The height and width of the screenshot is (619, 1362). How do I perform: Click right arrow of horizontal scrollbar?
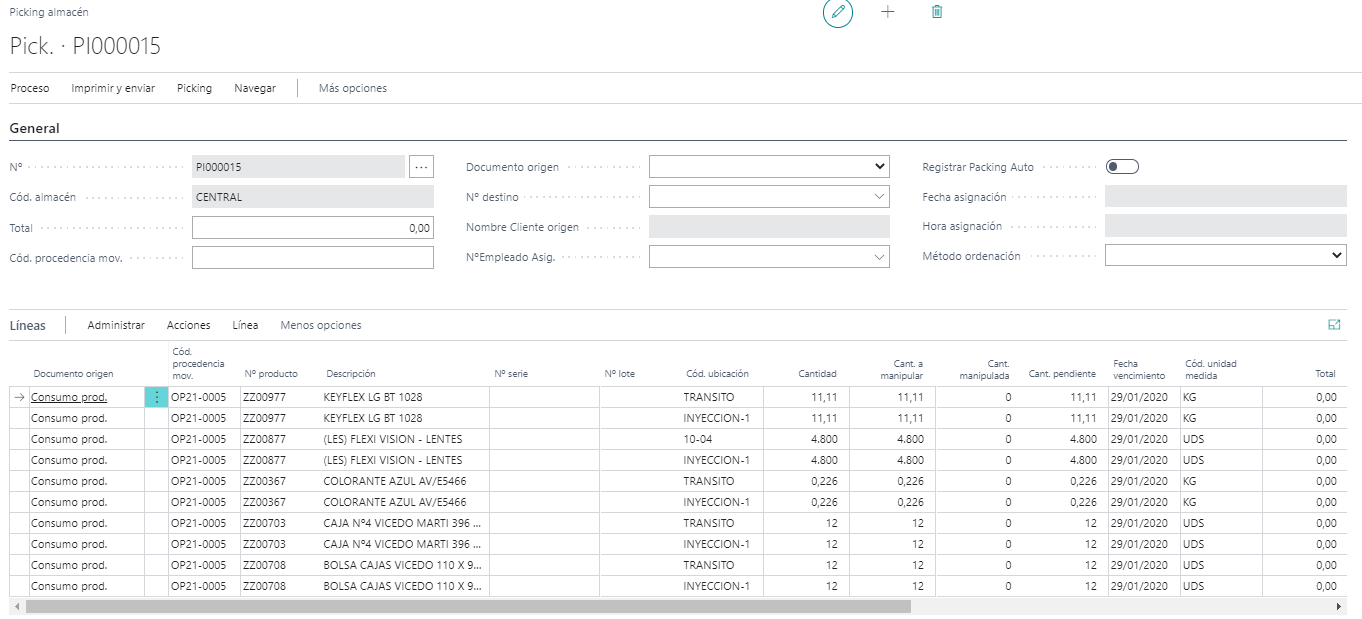[x=1339, y=606]
